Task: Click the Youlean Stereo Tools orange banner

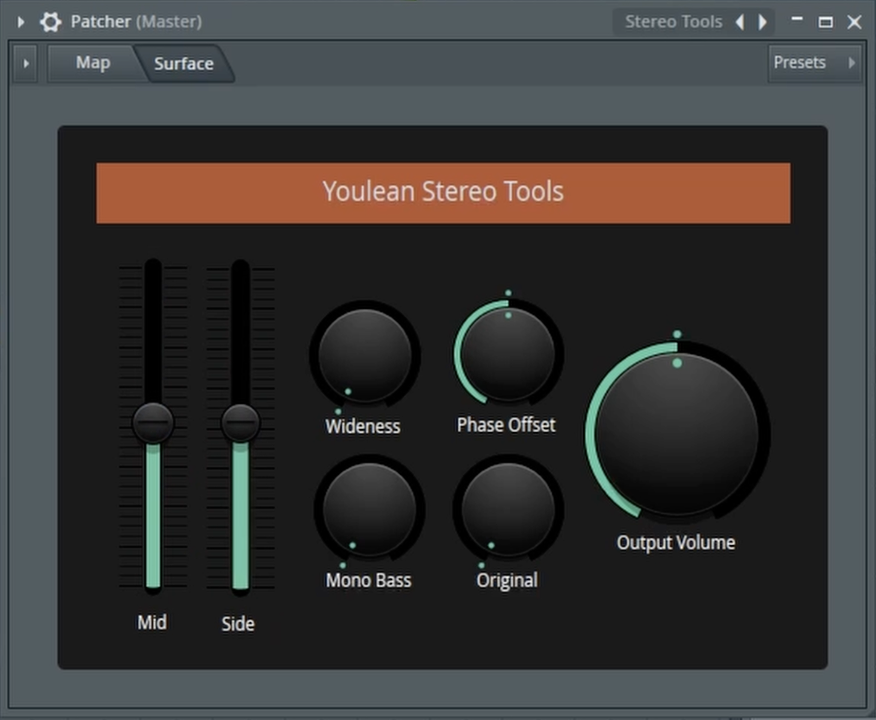Action: 443,192
